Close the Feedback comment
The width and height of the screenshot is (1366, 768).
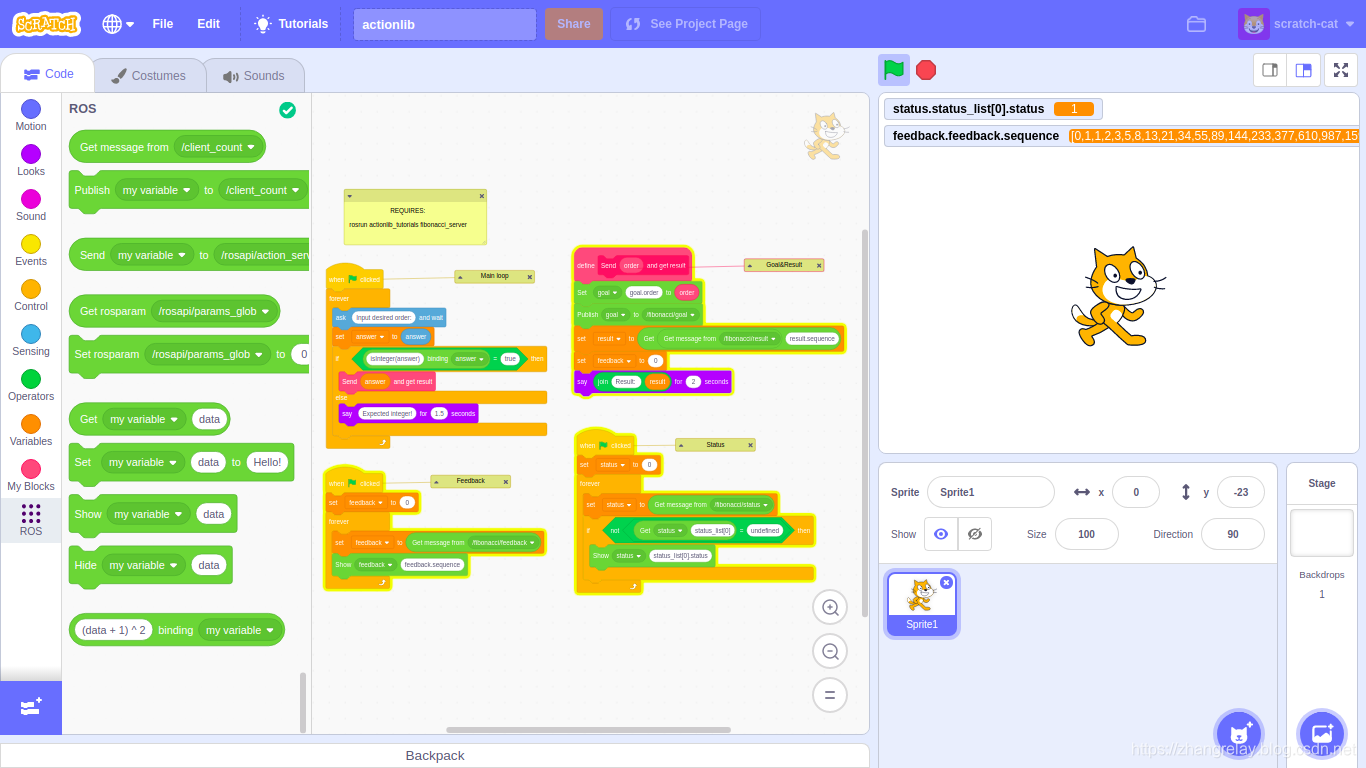[x=505, y=481]
